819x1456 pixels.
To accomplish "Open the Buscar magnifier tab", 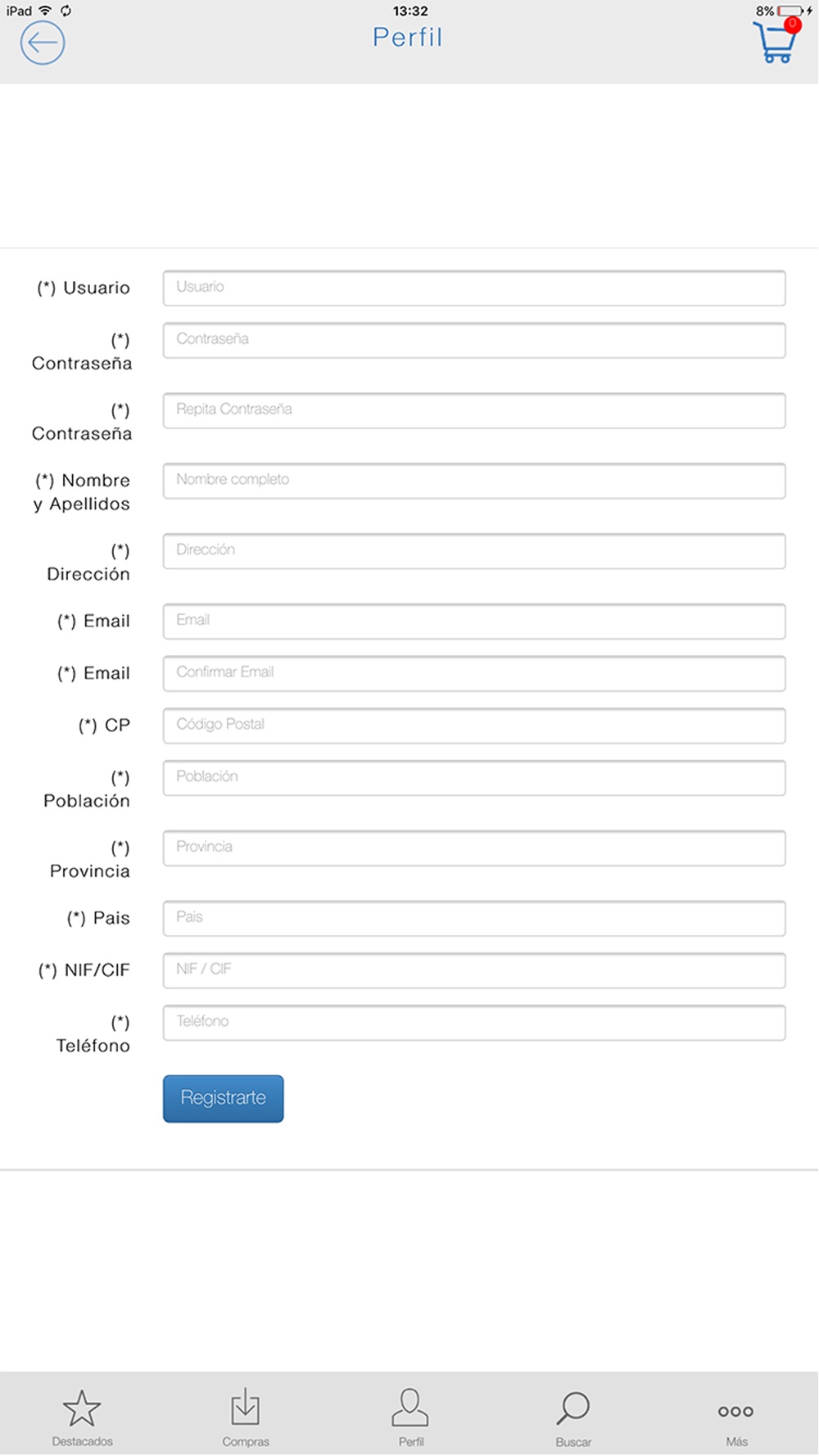I will tap(573, 1418).
